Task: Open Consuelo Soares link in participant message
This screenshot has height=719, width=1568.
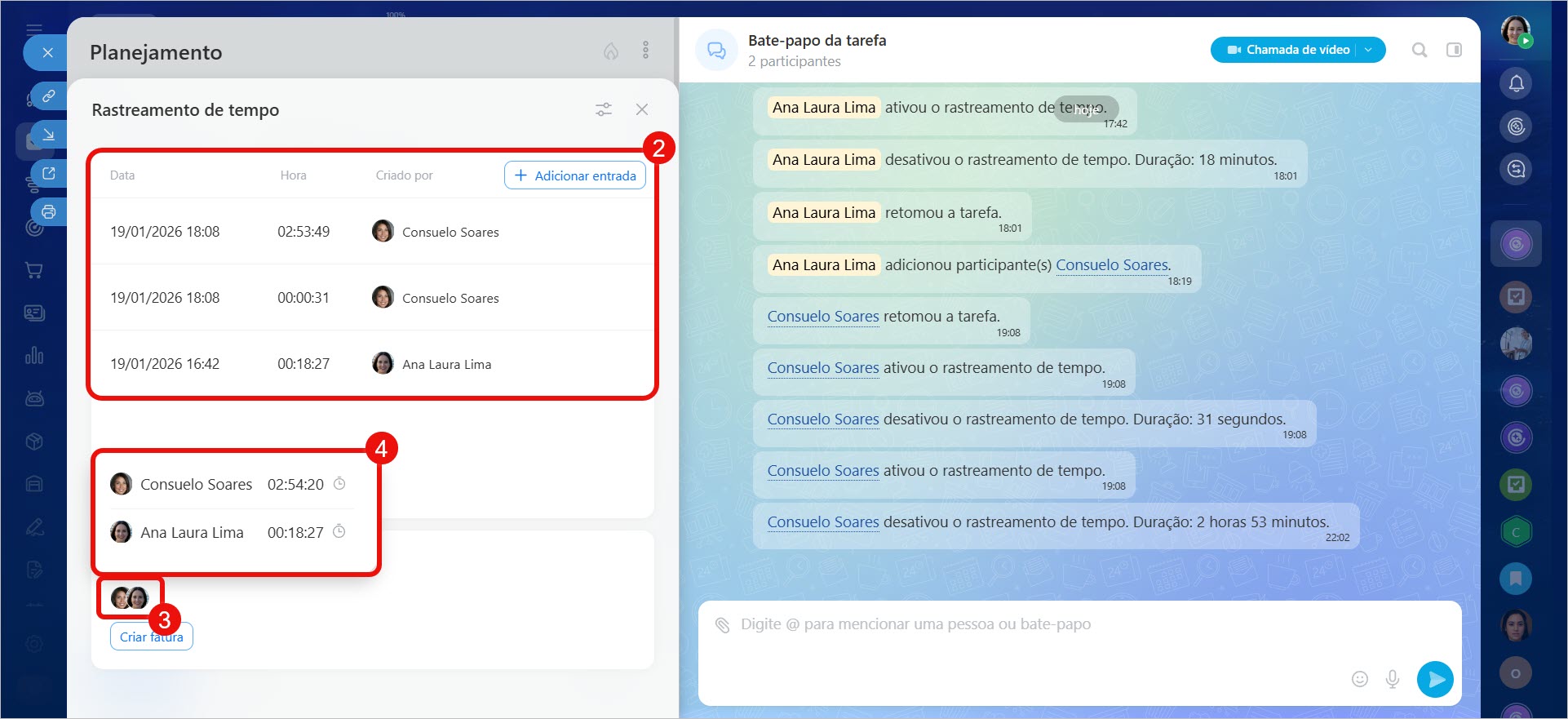Action: 1112,265
